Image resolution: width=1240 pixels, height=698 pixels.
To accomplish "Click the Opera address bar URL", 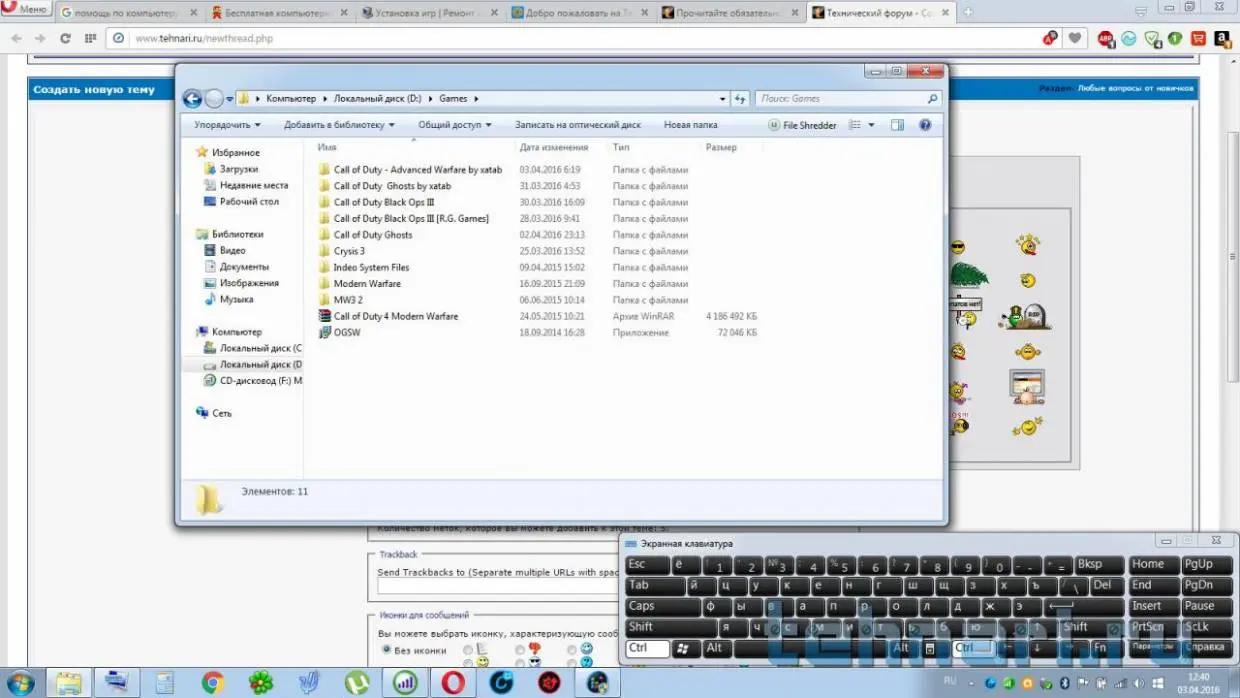I will coord(203,38).
